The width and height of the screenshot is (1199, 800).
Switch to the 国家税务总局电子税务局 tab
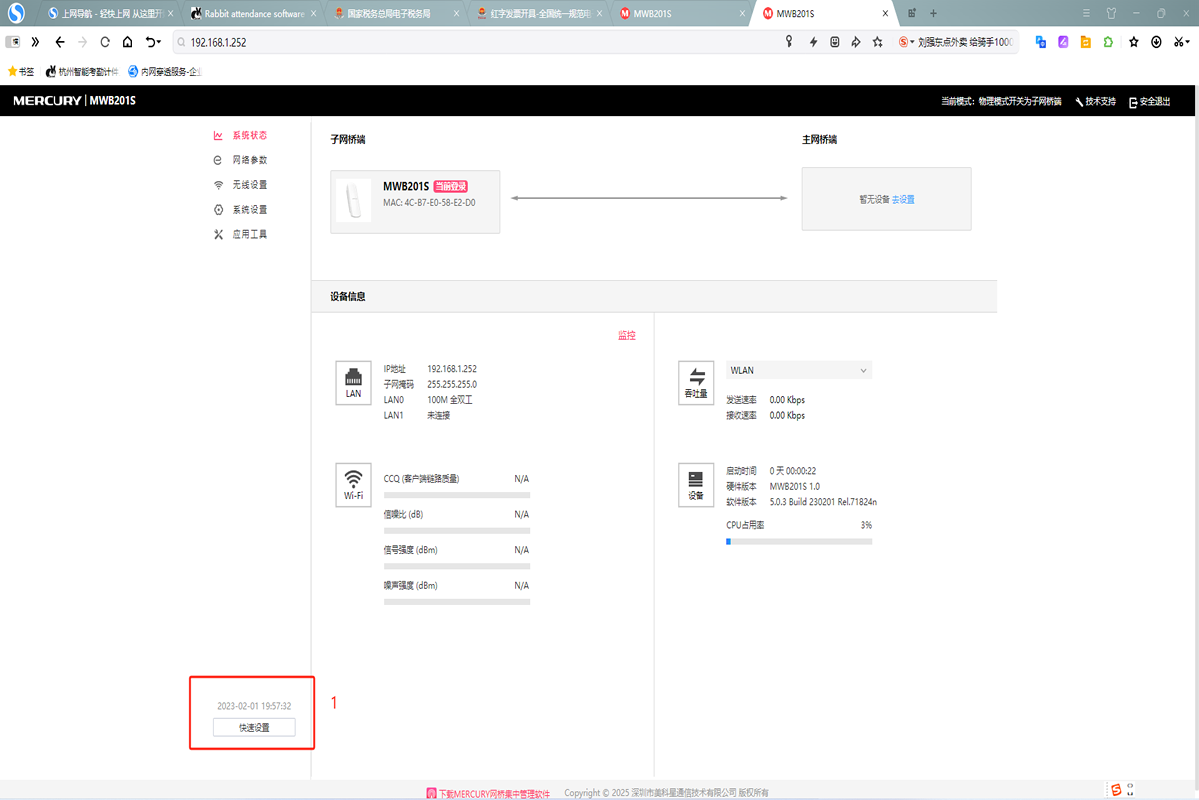pyautogui.click(x=398, y=14)
